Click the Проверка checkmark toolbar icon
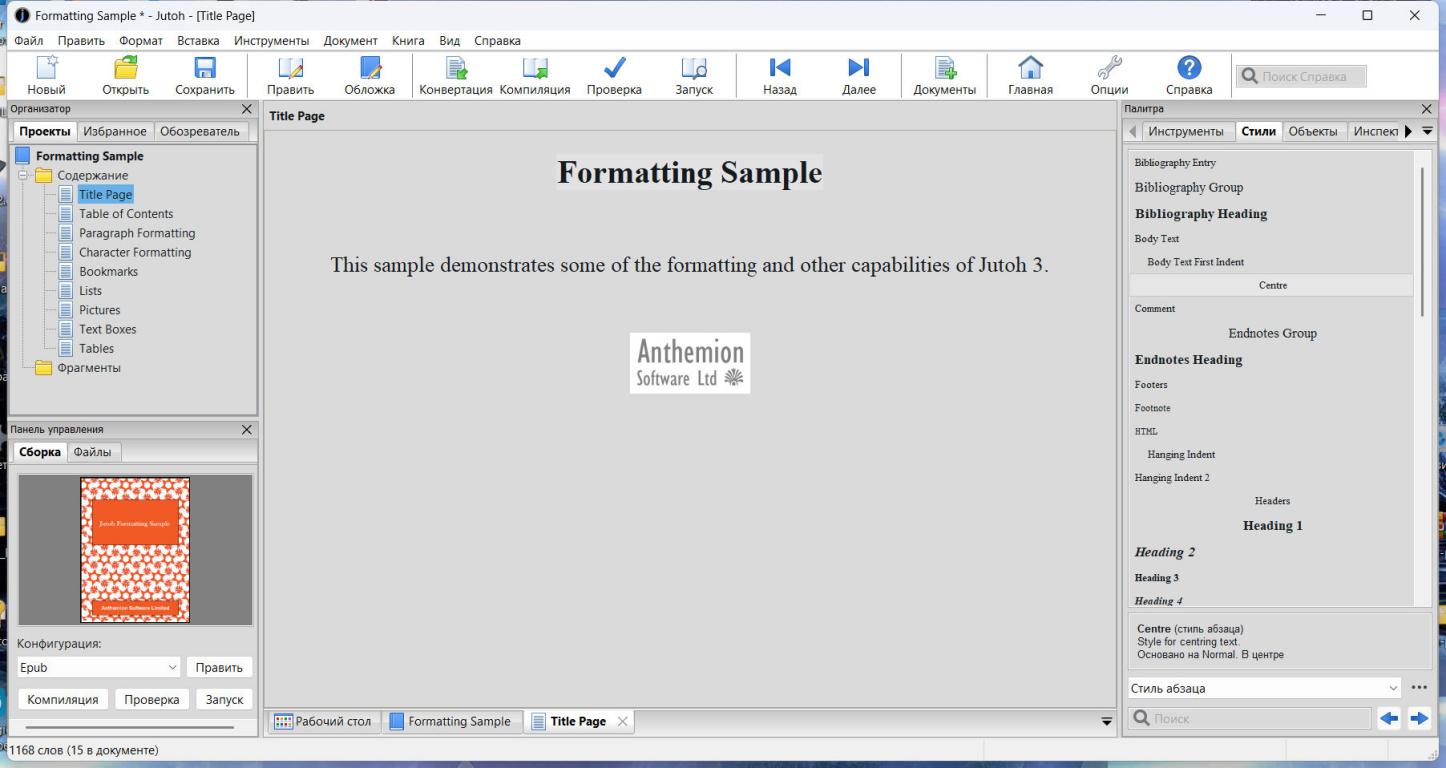This screenshot has width=1446, height=768. tap(614, 68)
